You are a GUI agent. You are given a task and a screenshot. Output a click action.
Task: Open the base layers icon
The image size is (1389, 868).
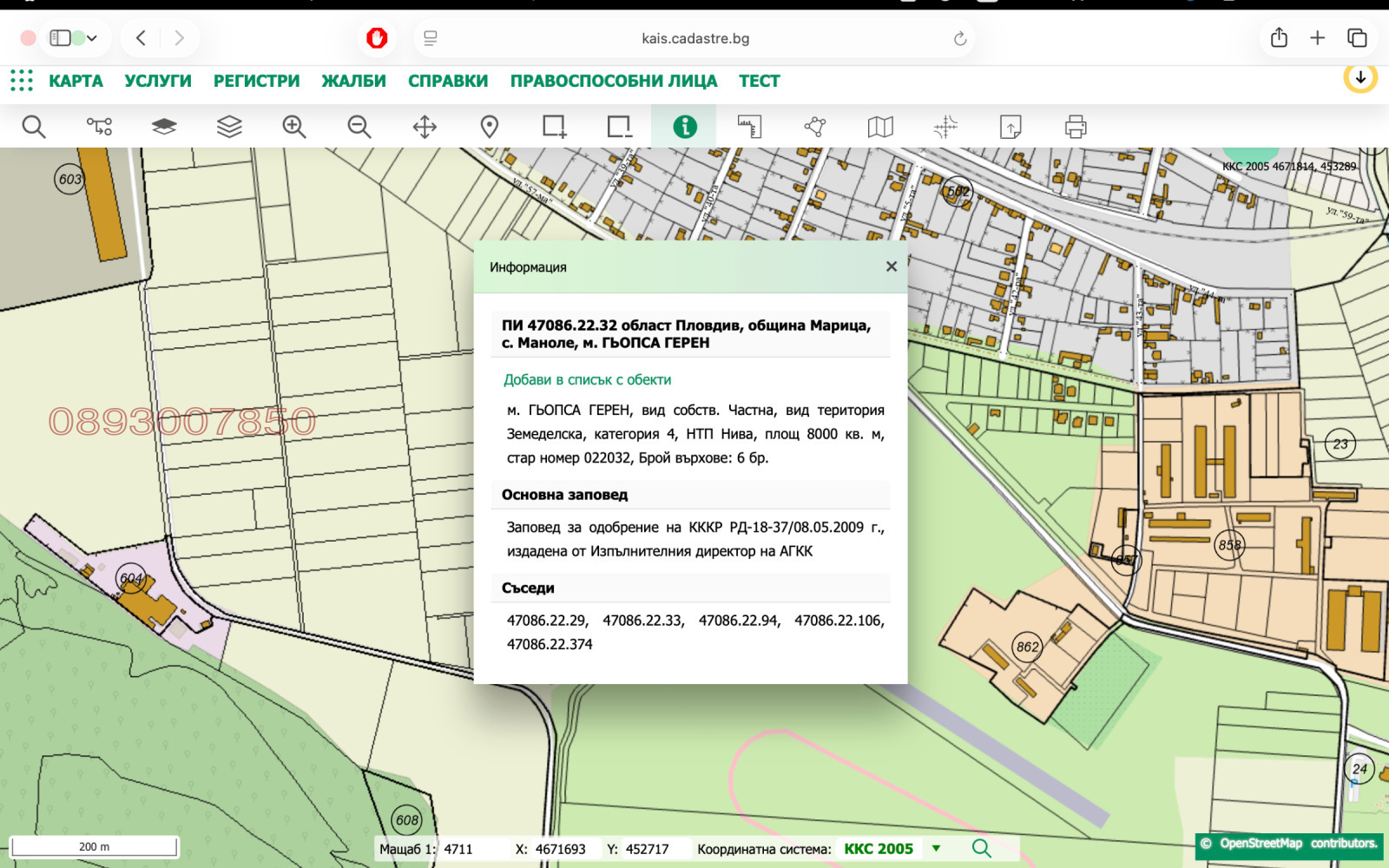coord(164,127)
